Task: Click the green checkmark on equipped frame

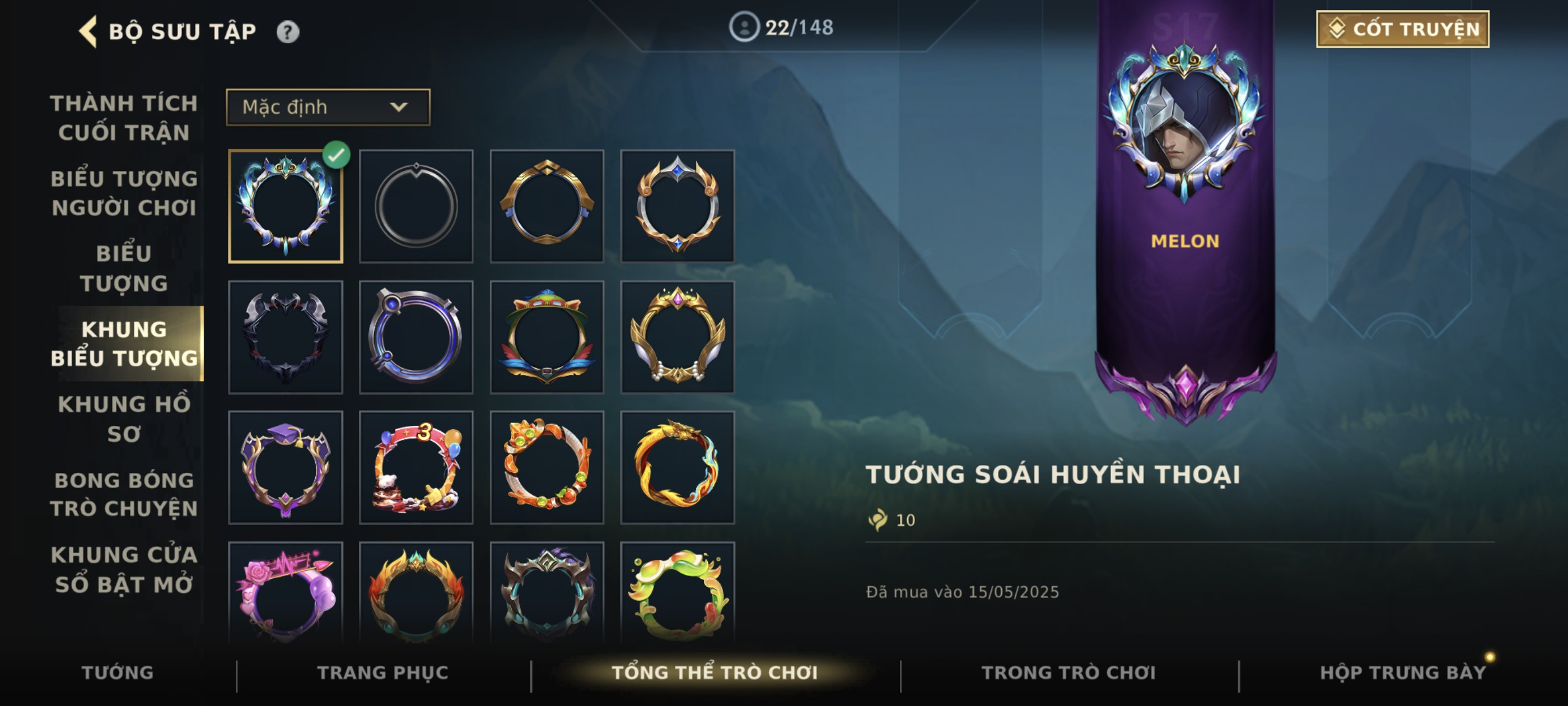Action: (x=336, y=155)
